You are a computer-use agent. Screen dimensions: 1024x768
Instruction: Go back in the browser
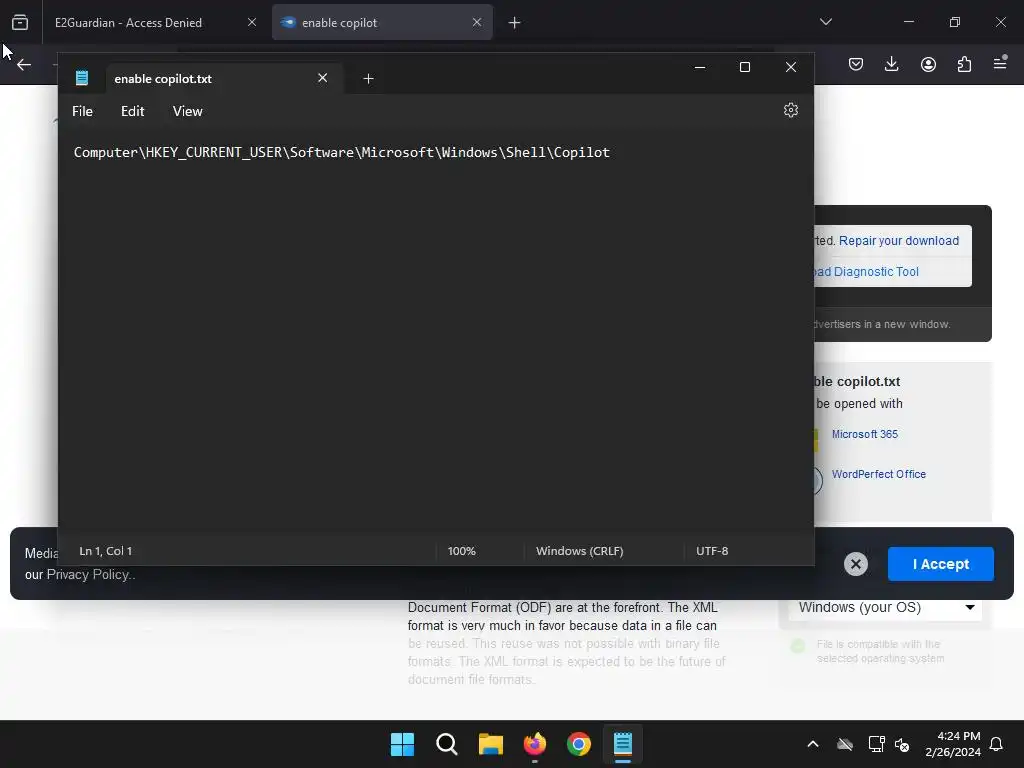click(x=24, y=64)
